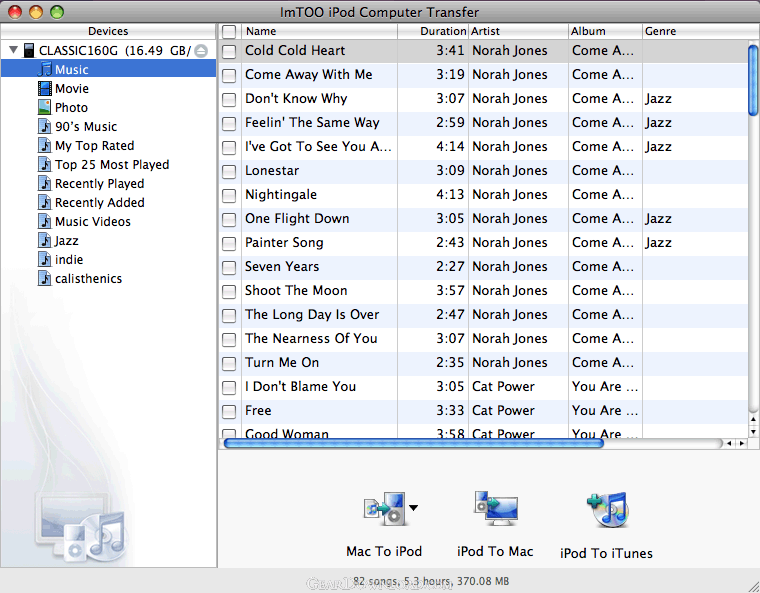Select the Photo category icon in sidebar
The image size is (760, 593).
point(45,108)
